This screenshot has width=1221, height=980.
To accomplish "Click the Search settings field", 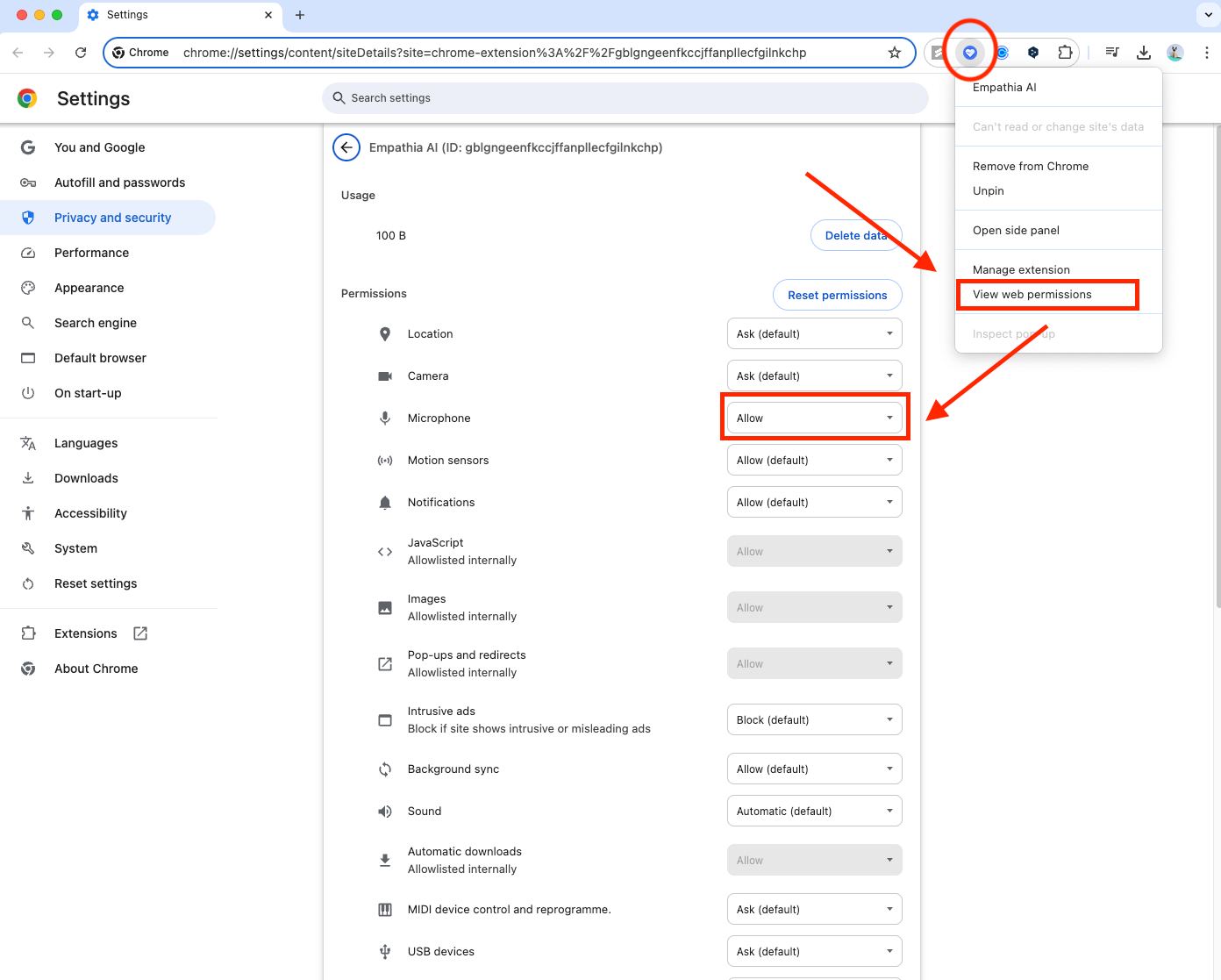I will [625, 98].
